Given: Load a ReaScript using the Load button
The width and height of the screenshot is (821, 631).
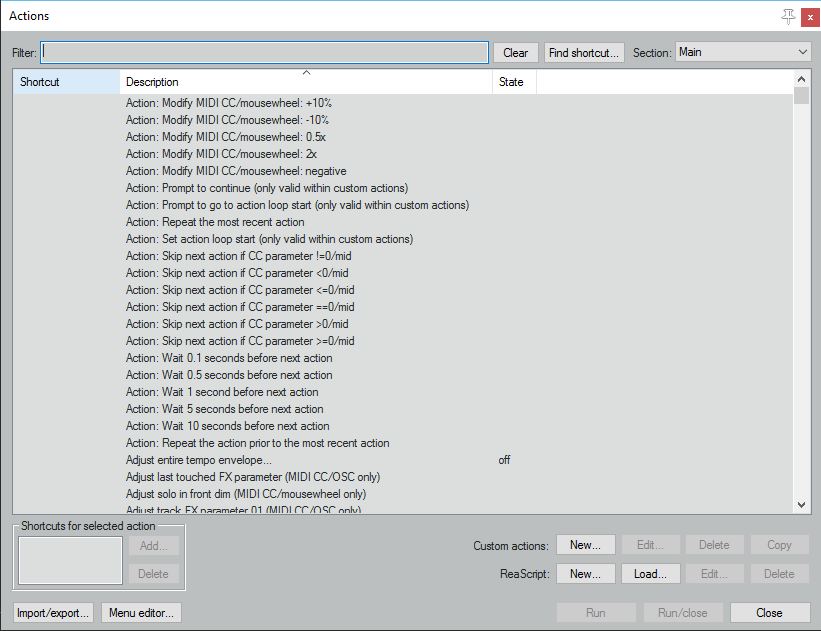Looking at the screenshot, I should coord(650,573).
